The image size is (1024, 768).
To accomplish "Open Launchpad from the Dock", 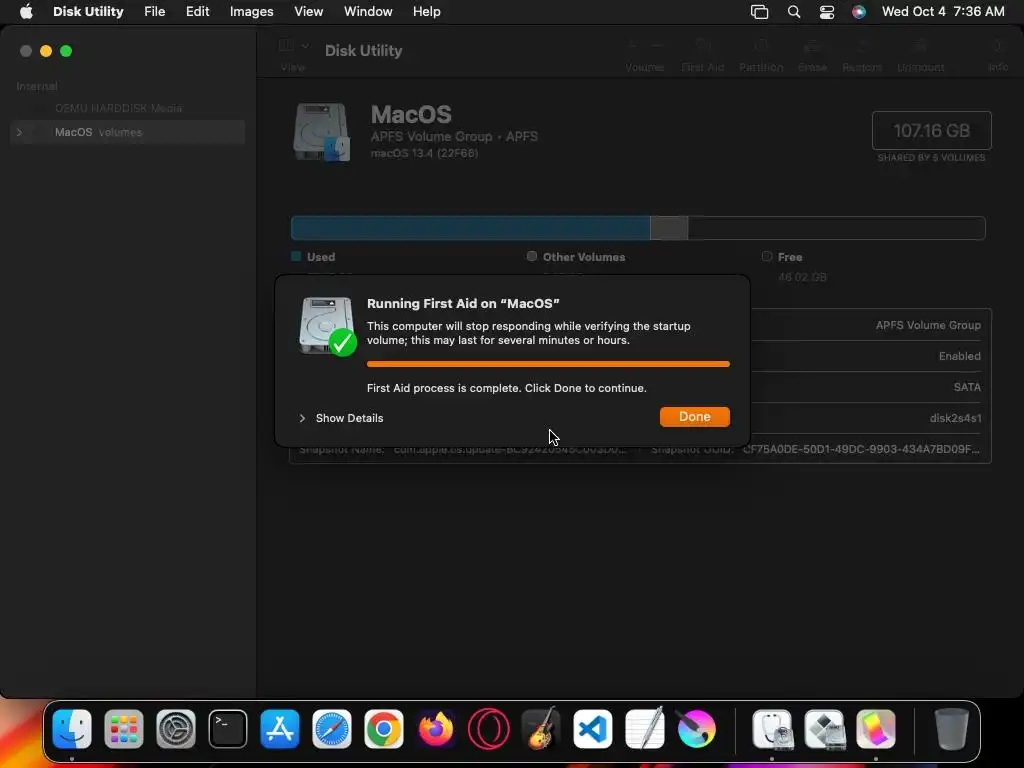I will coord(124,729).
